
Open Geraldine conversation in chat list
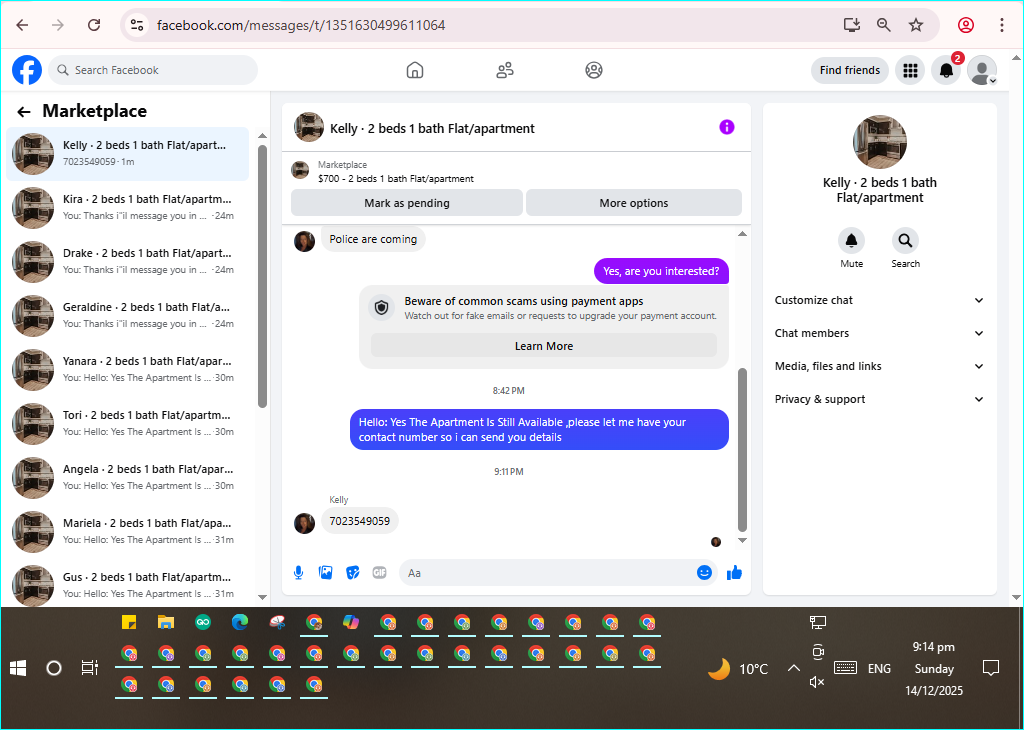[x=127, y=315]
